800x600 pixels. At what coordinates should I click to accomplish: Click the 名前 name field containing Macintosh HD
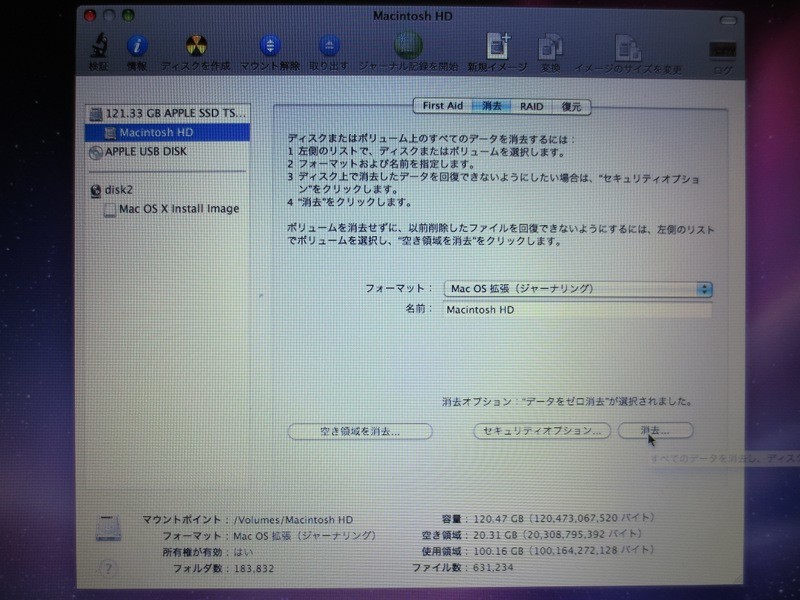tap(578, 310)
